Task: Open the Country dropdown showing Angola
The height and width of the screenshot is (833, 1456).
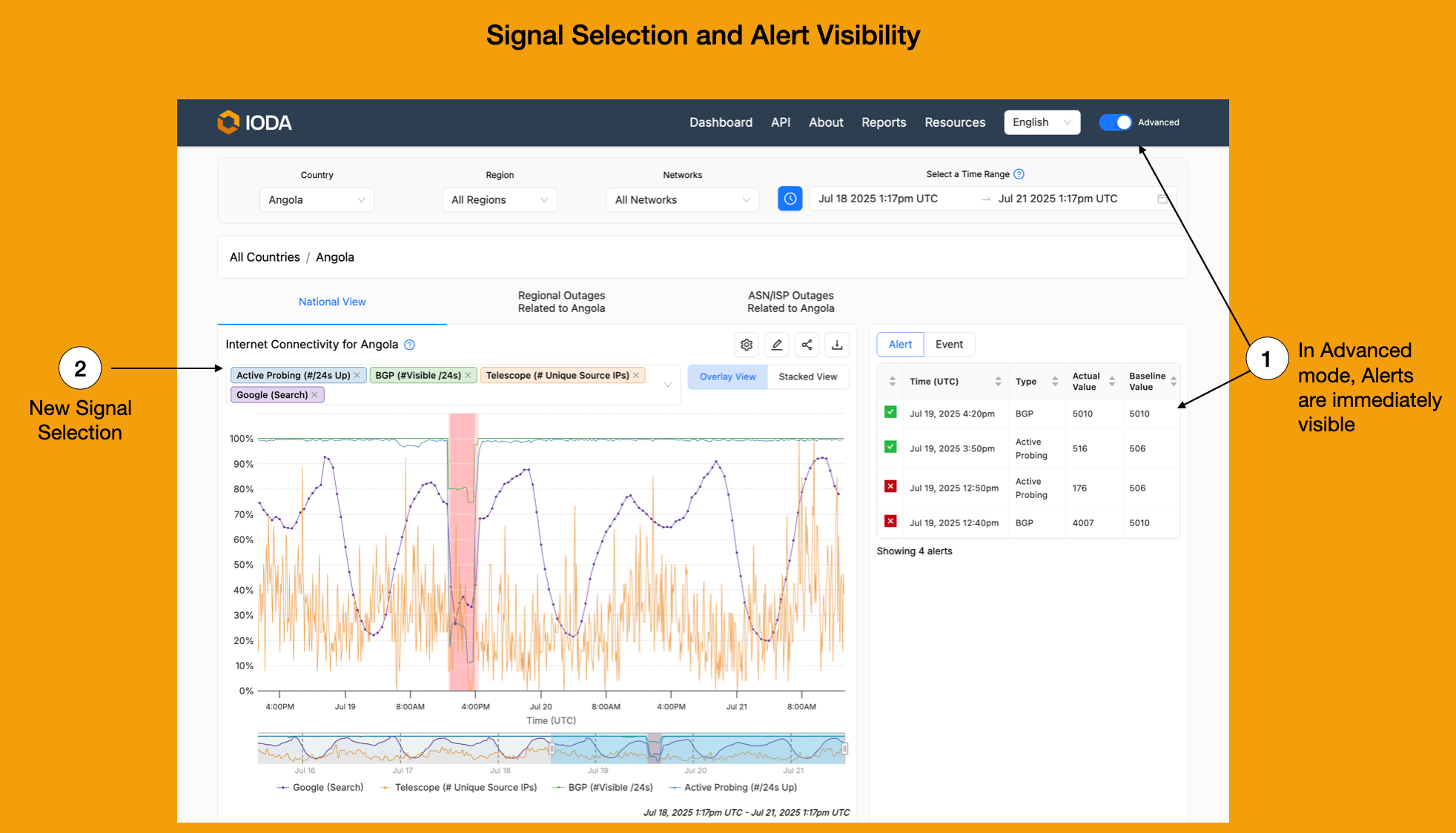Action: coord(317,200)
